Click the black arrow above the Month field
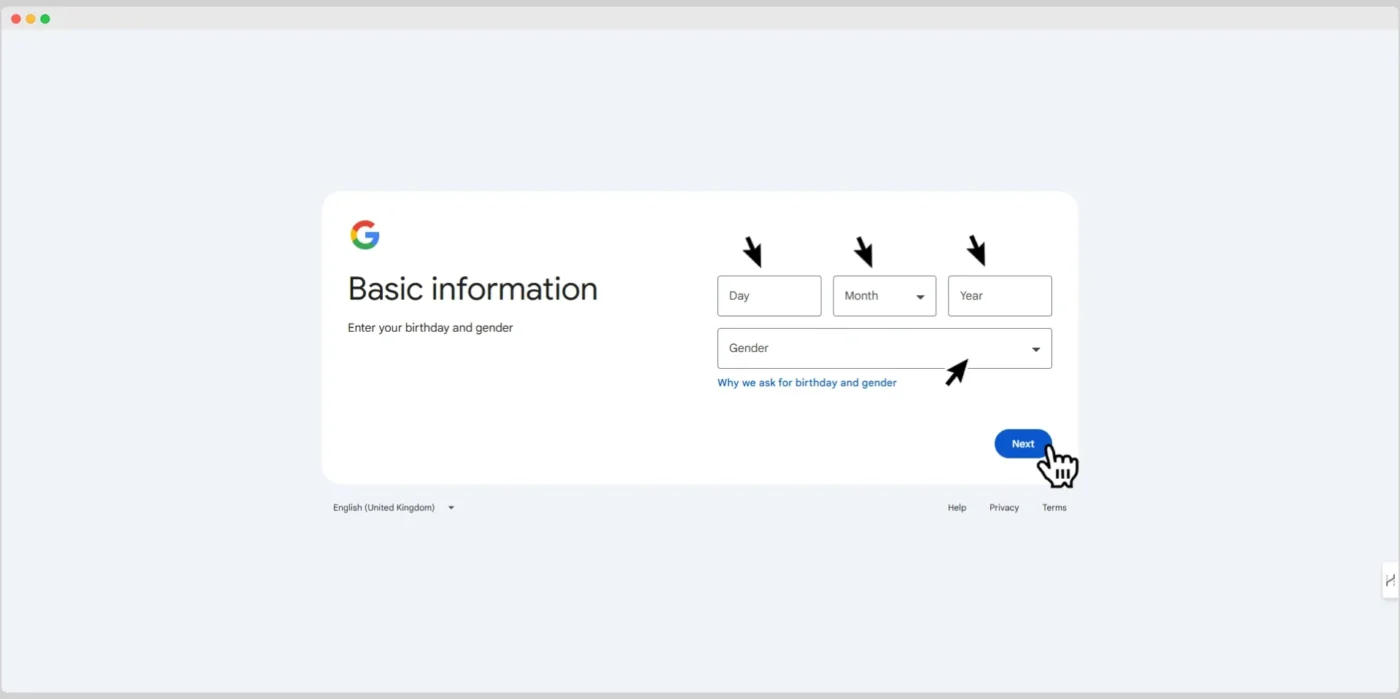 [864, 252]
